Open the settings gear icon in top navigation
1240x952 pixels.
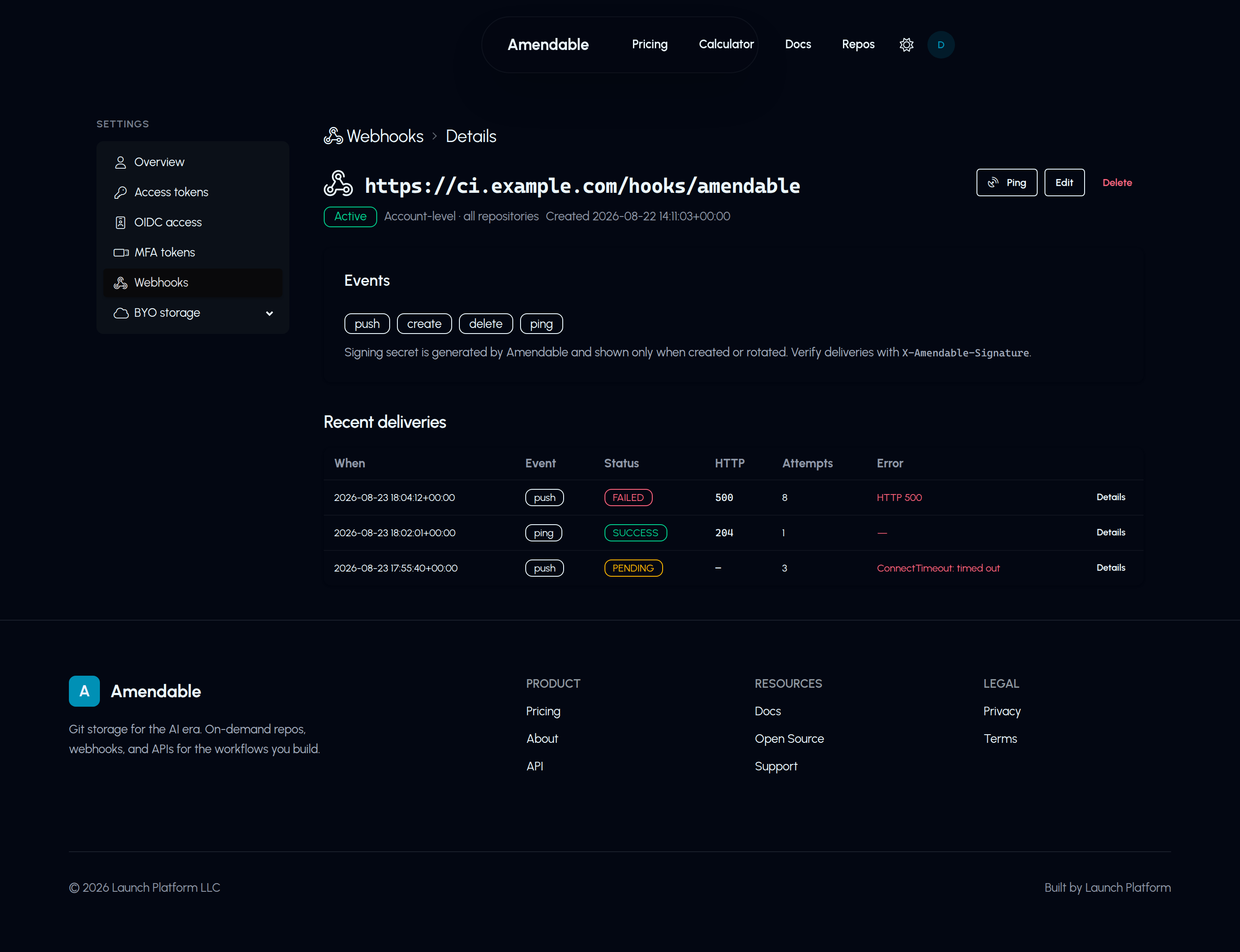tap(906, 45)
